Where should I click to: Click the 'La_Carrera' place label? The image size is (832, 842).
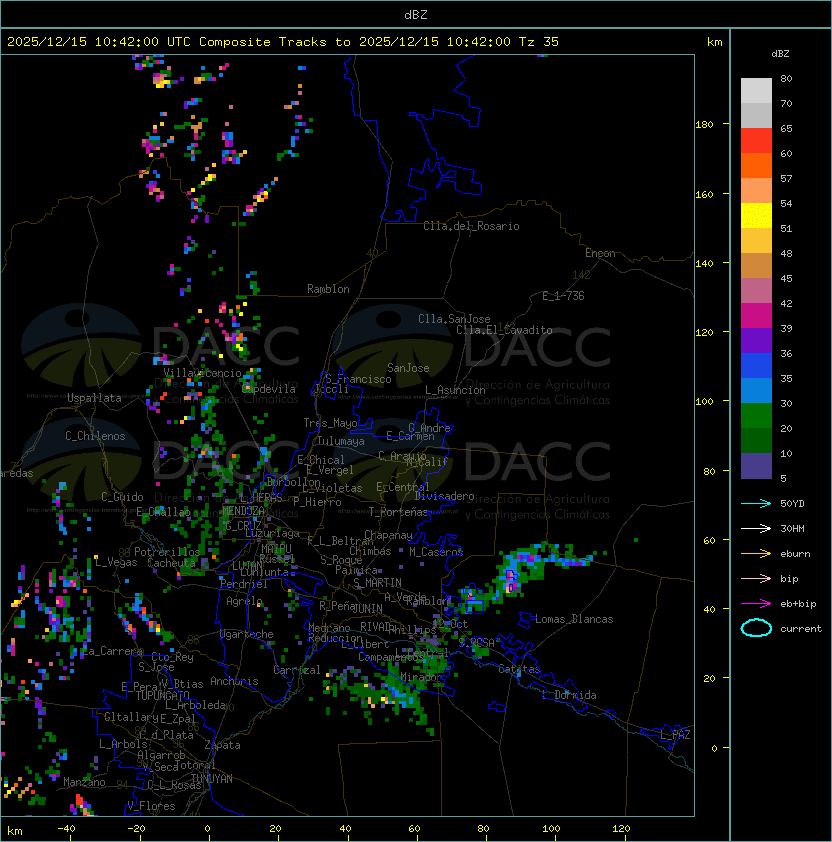112,651
